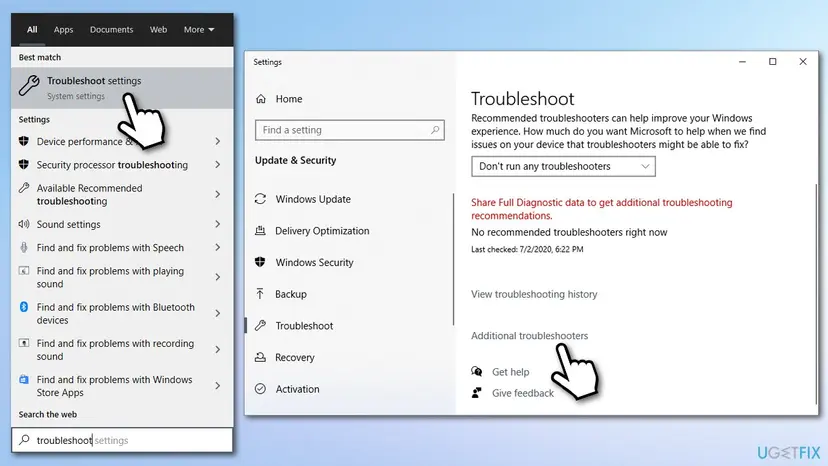This screenshot has height=466, width=828.
Task: Expand arrow for problems with Bluetooth devices
Action: coord(218,313)
